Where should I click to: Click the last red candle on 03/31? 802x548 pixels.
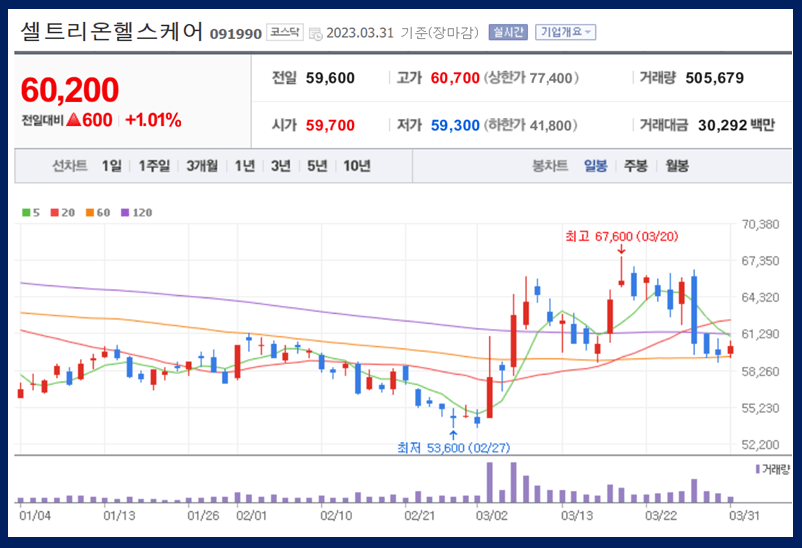(730, 349)
